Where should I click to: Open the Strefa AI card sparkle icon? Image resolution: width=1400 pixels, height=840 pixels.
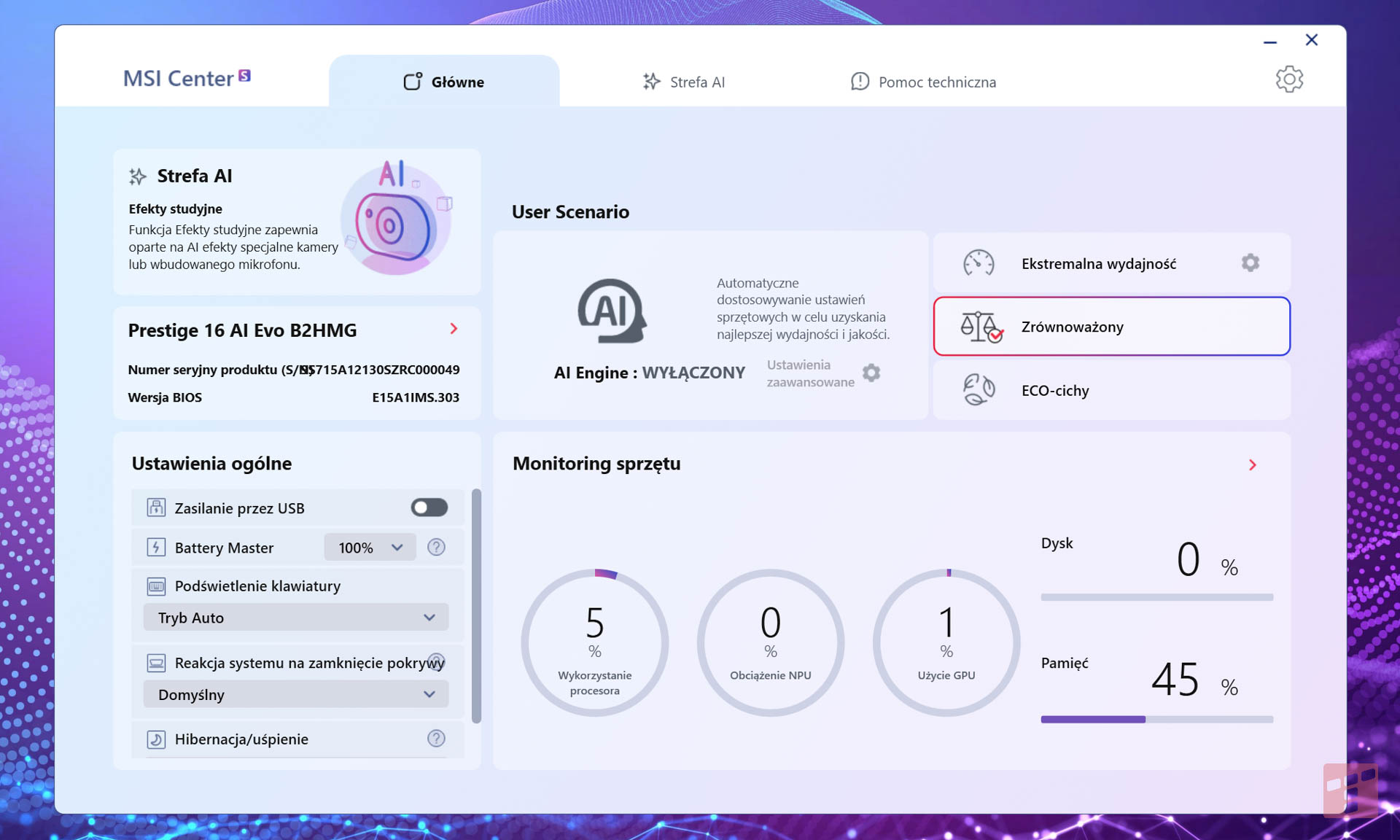point(138,176)
